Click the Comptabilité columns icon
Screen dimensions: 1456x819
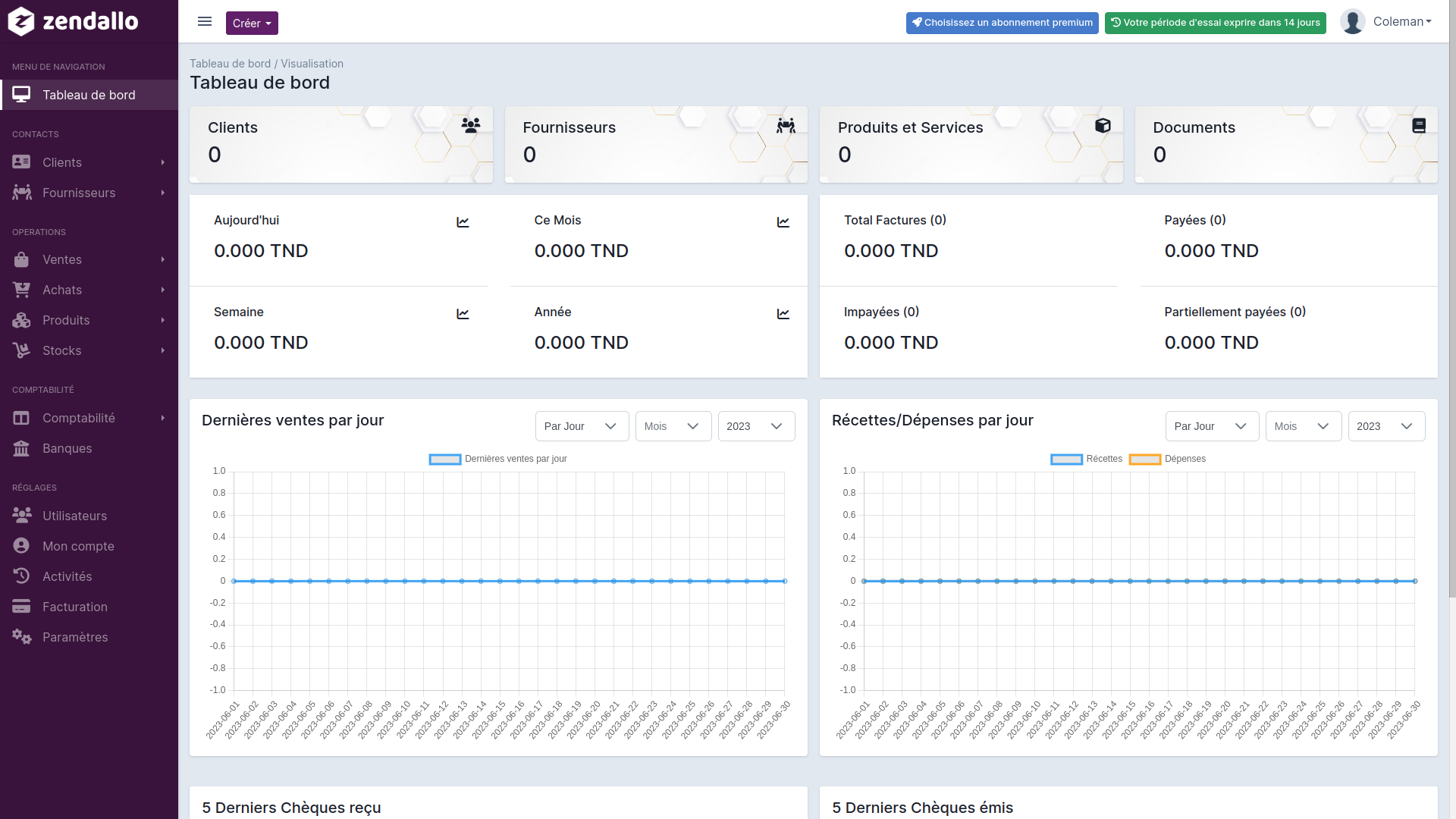(21, 418)
